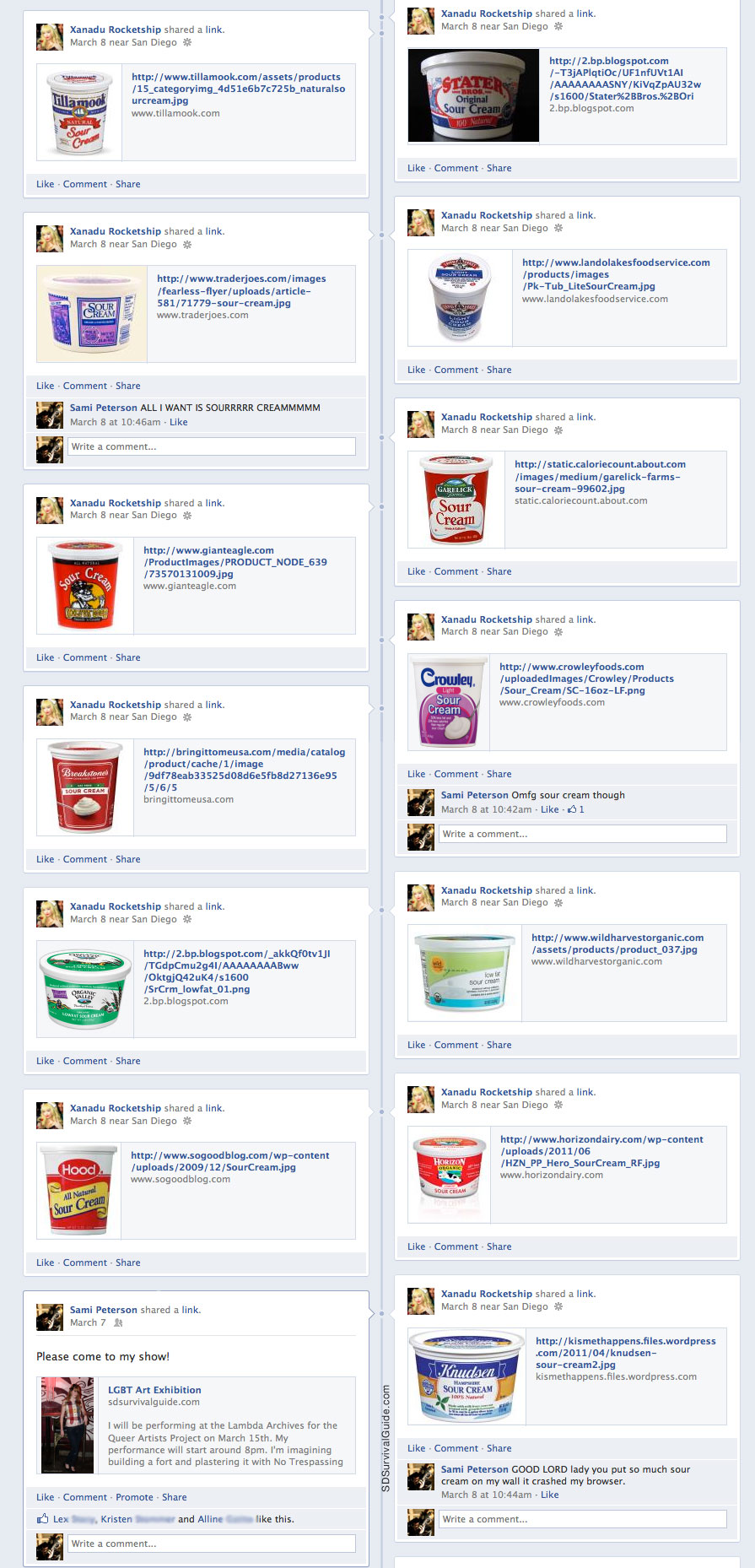Click privacy gear icon on Knudsen post

558,1306
